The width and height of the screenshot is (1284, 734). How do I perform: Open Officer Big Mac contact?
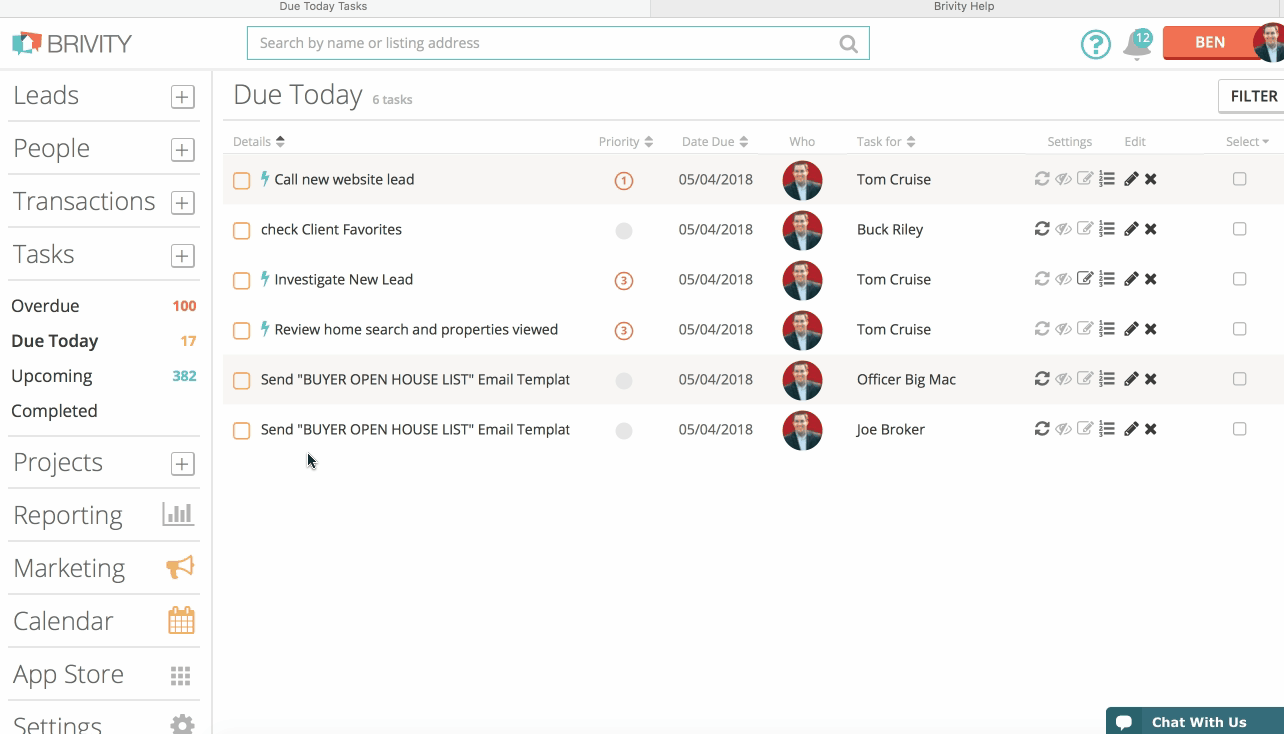pos(906,379)
